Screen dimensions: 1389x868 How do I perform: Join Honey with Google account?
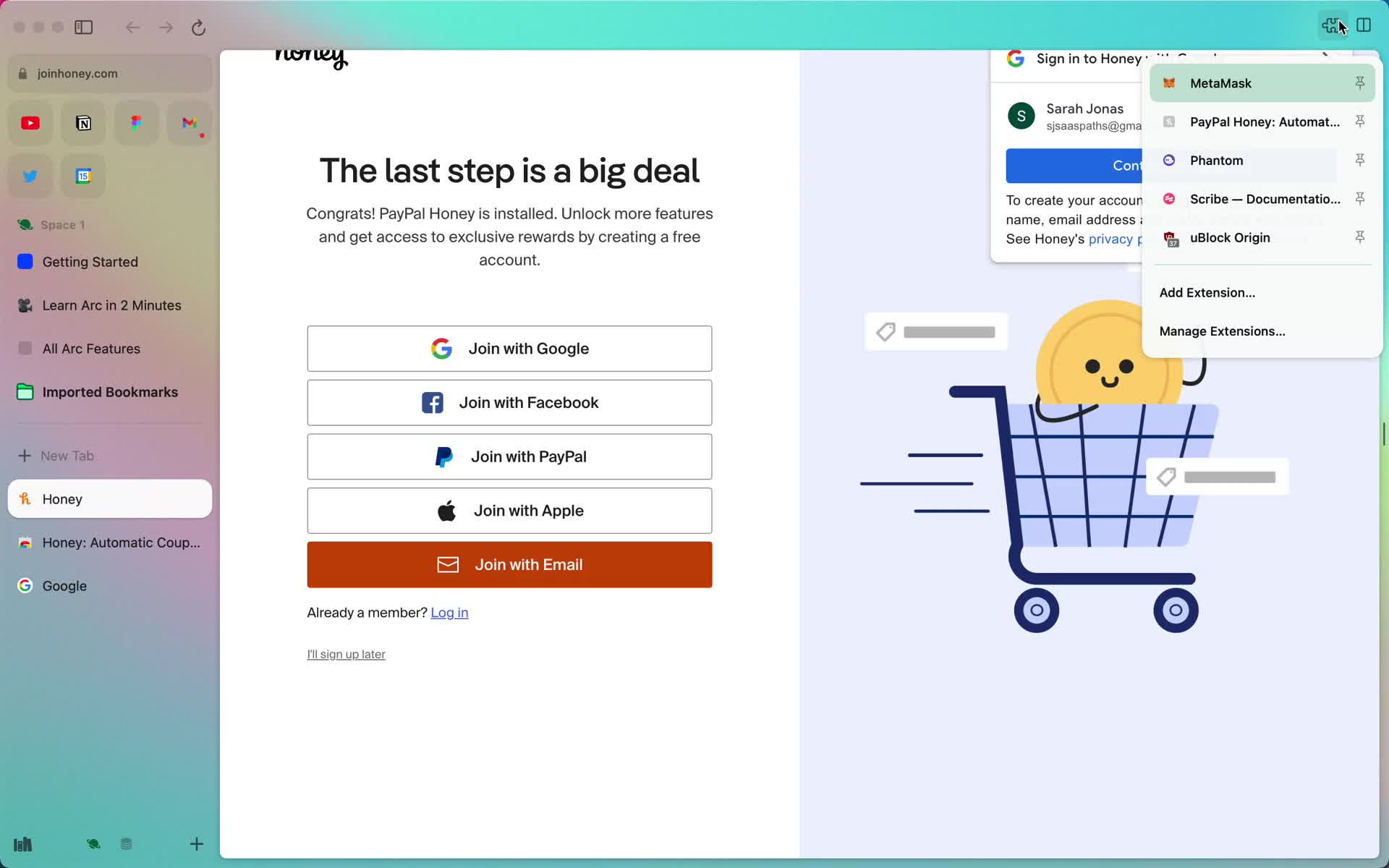click(509, 348)
